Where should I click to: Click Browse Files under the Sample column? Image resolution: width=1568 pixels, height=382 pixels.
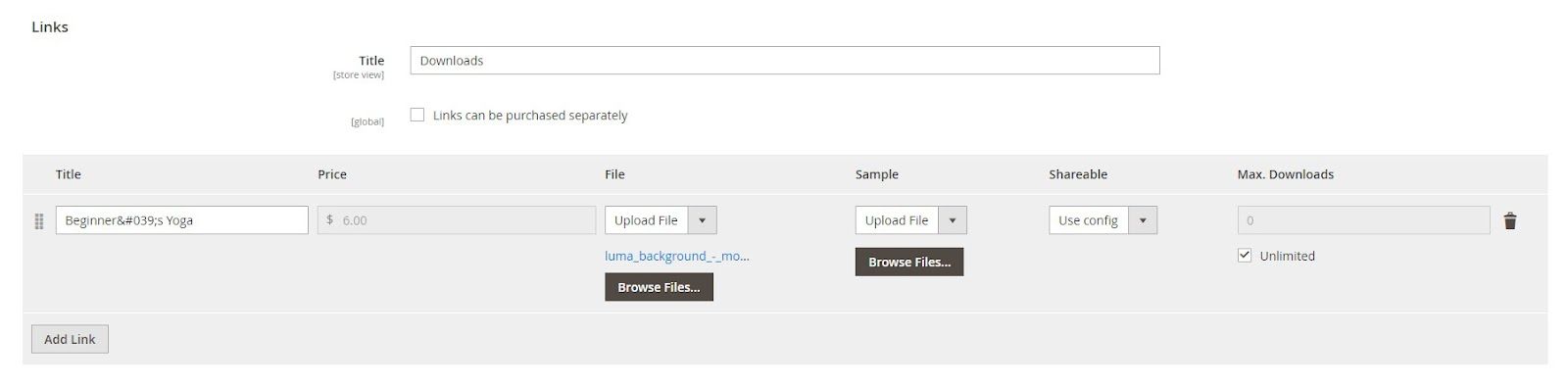tap(909, 262)
